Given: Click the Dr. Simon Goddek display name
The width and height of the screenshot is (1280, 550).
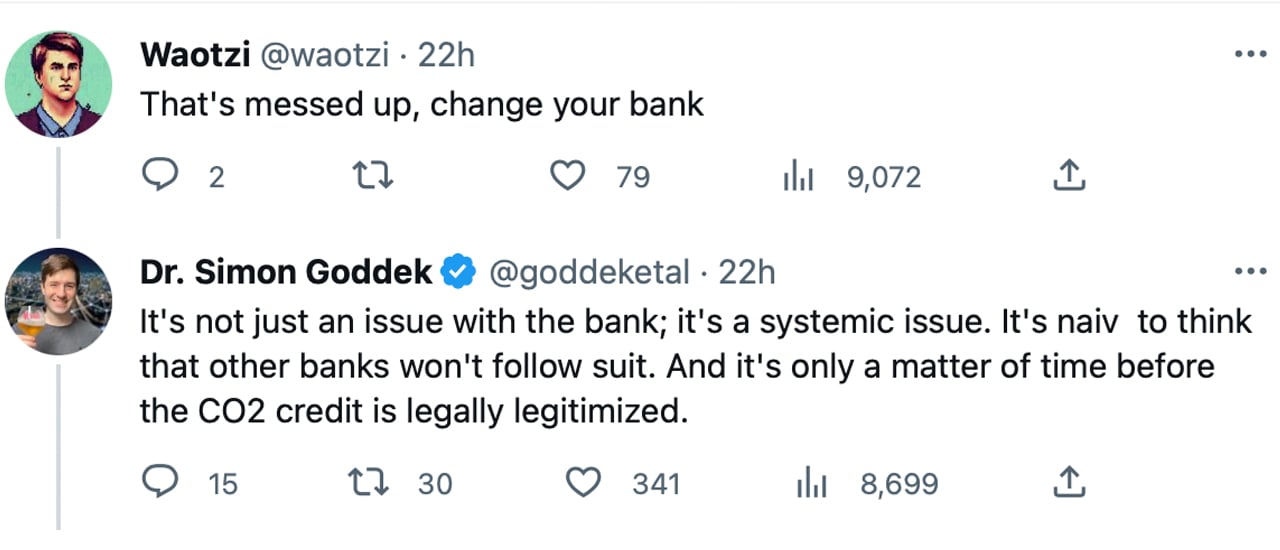Looking at the screenshot, I should coord(287,272).
